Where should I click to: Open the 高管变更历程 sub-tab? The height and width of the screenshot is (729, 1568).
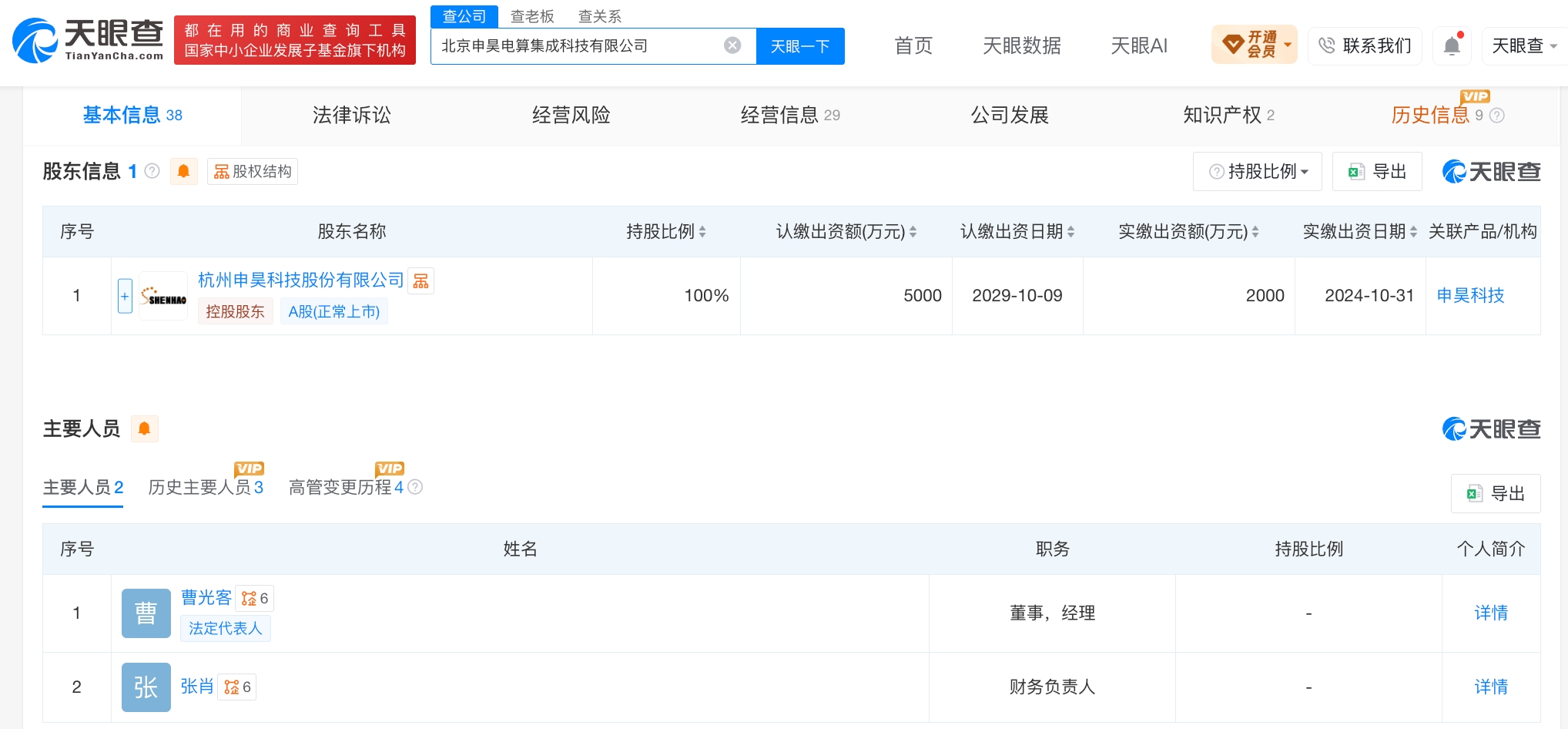coord(346,487)
